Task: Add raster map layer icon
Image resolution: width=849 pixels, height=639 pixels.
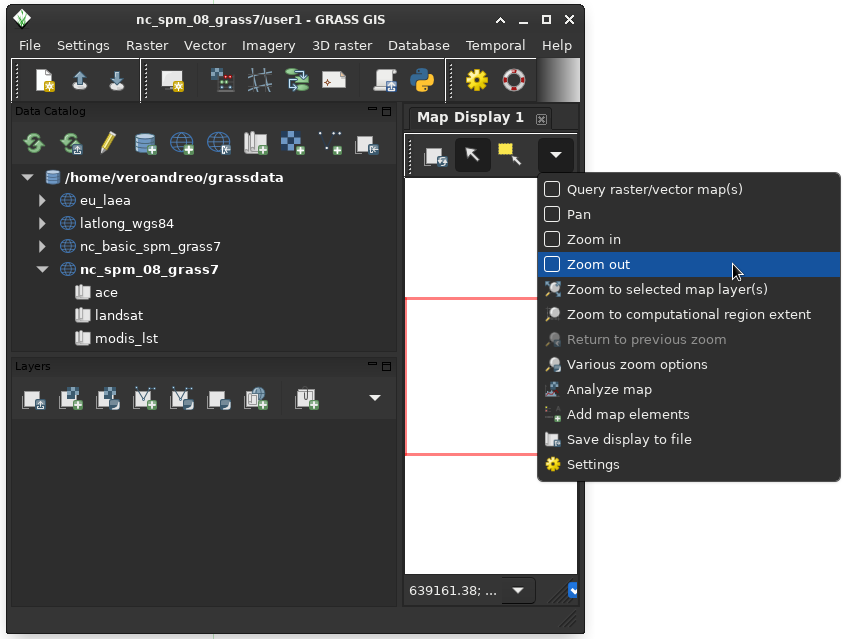Action: 71,399
